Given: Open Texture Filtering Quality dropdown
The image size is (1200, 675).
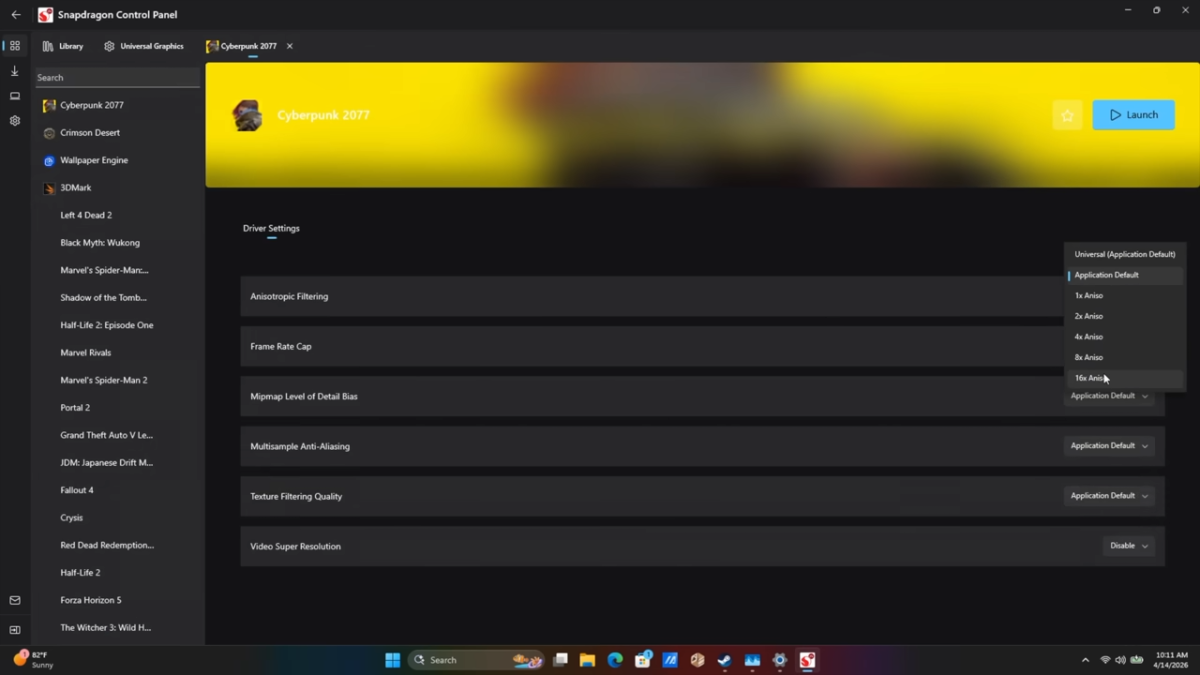Looking at the screenshot, I should (1109, 496).
